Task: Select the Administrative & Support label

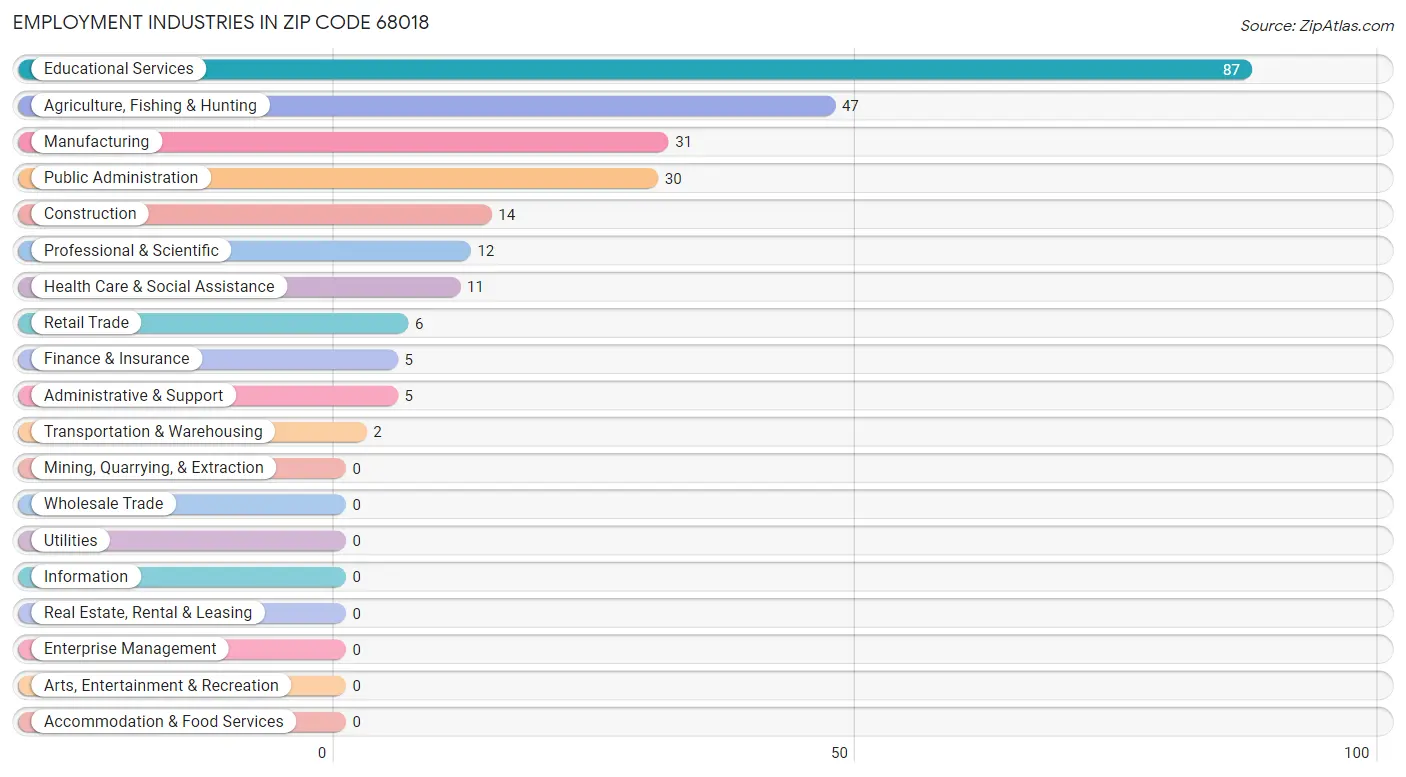Action: coord(133,395)
